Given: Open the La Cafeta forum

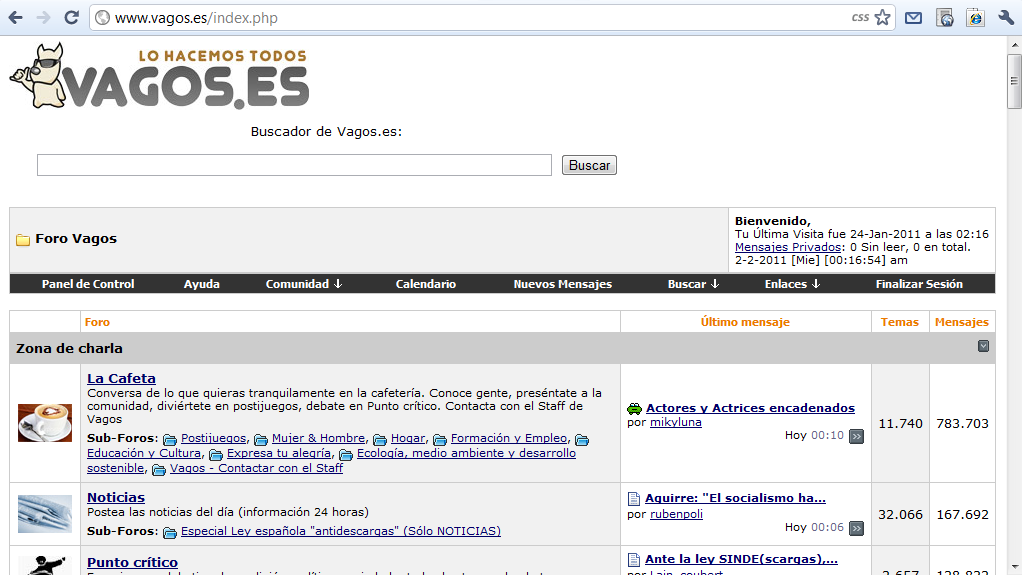Looking at the screenshot, I should pyautogui.click(x=121, y=378).
